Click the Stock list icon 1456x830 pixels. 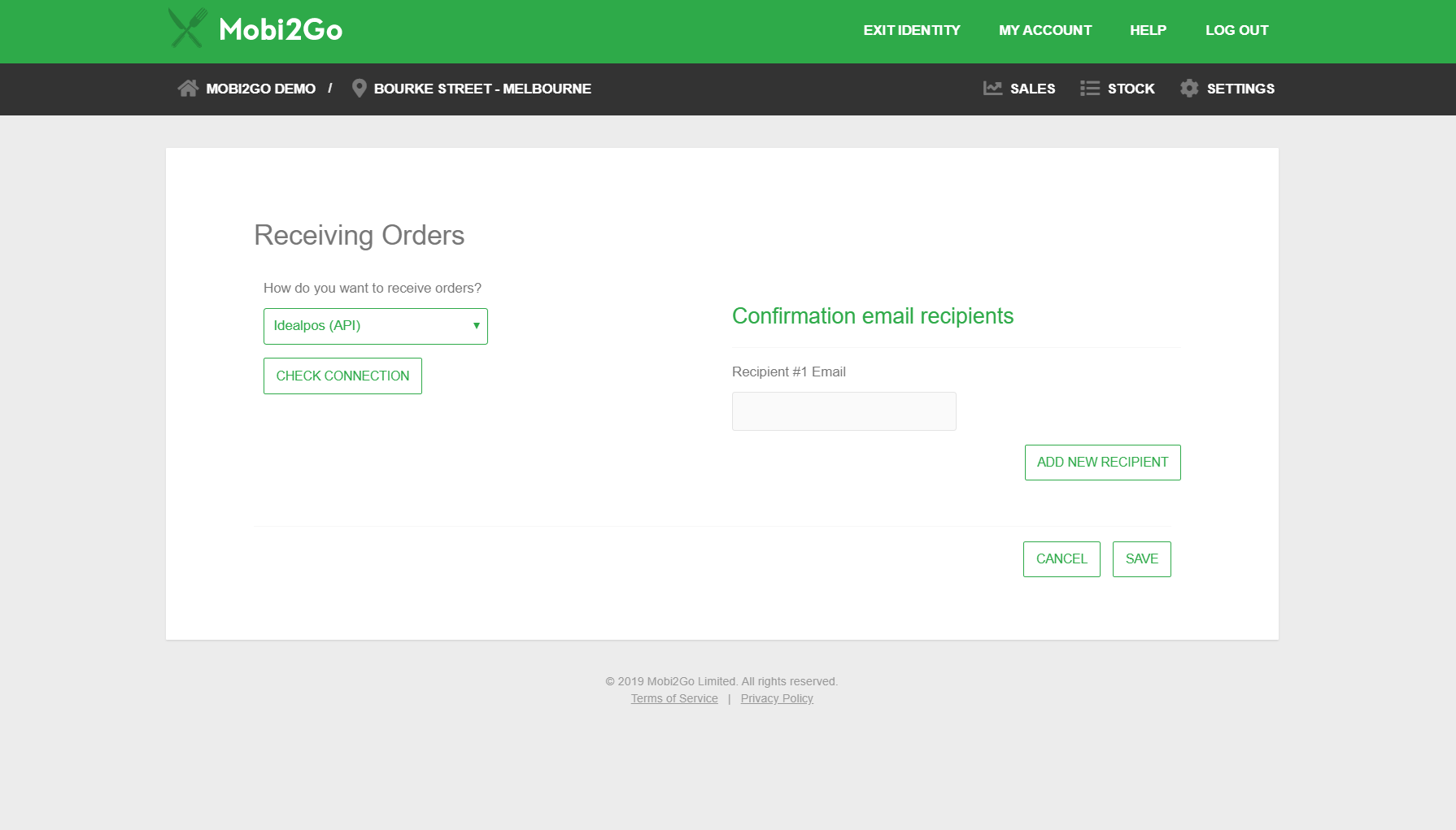[1089, 89]
